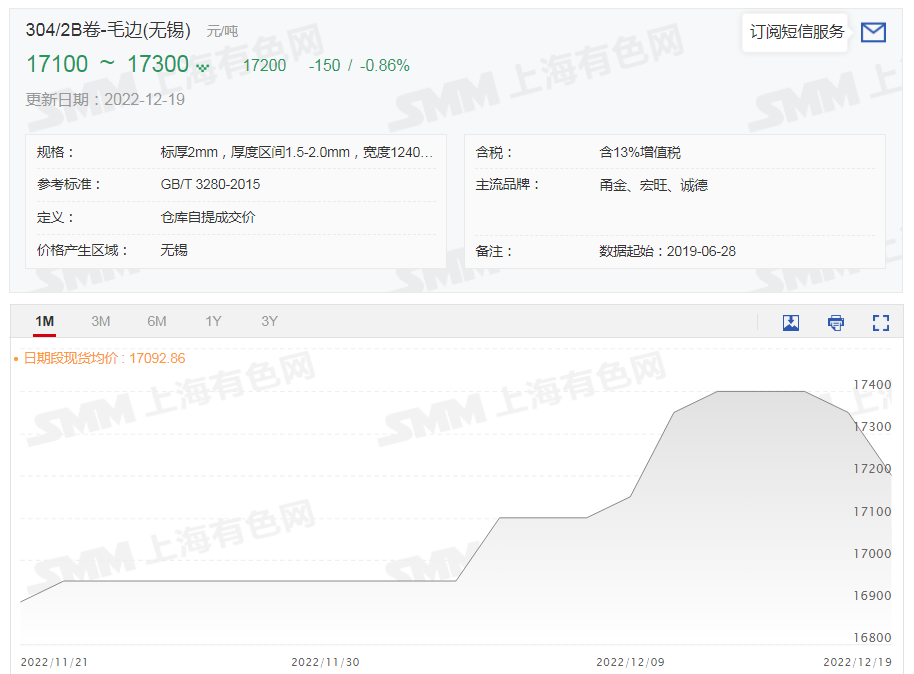Select the 1M time range tab
Viewport: 914px width, 674px height.
(45, 321)
